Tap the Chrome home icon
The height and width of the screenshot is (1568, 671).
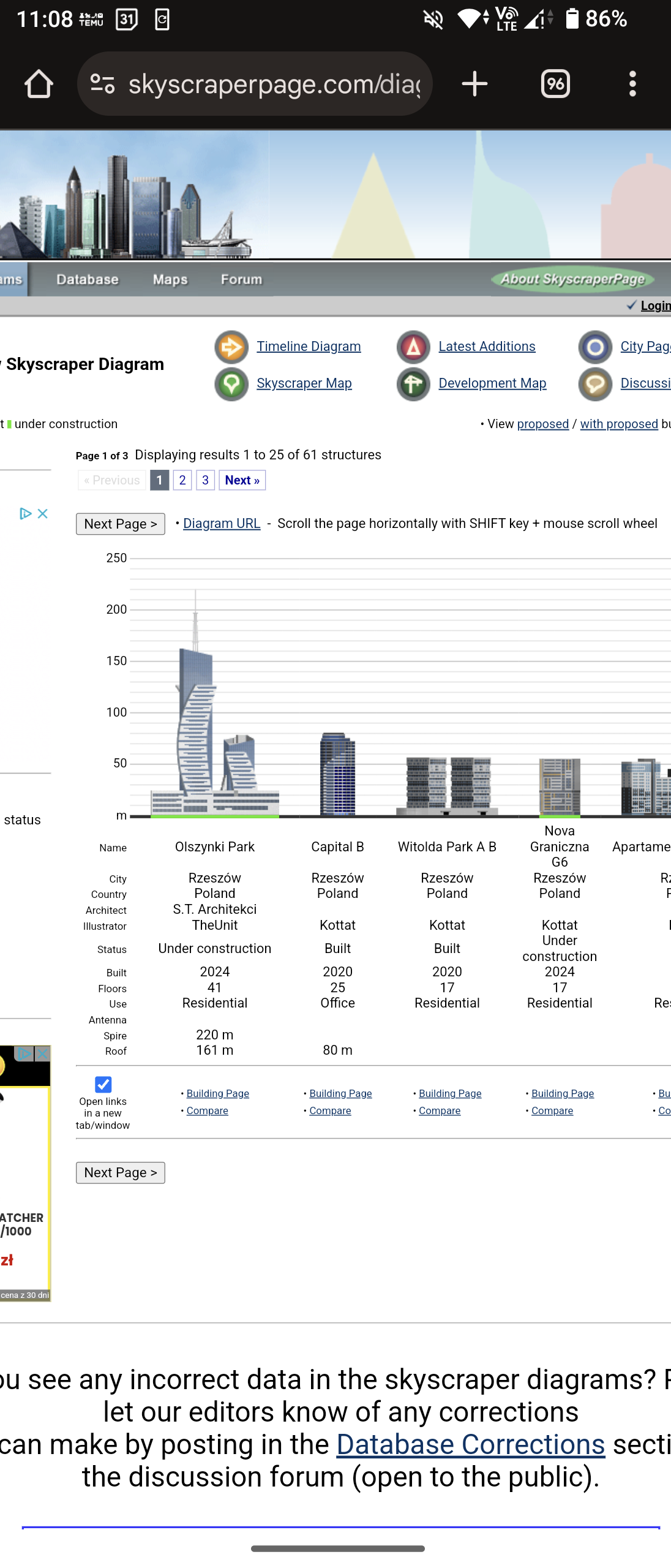coord(39,84)
